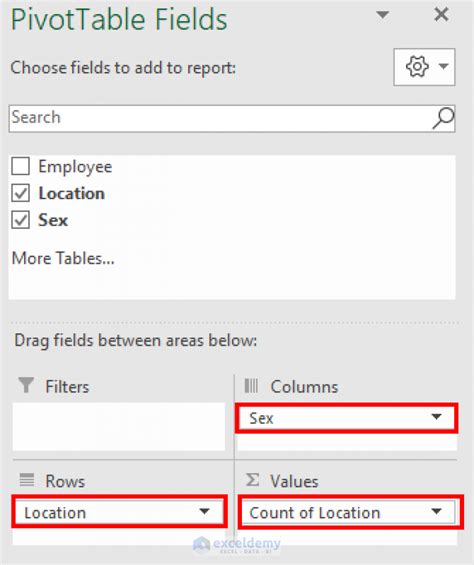The image size is (474, 565).
Task: Open the Count of Location dropdown
Action: [x=437, y=512]
